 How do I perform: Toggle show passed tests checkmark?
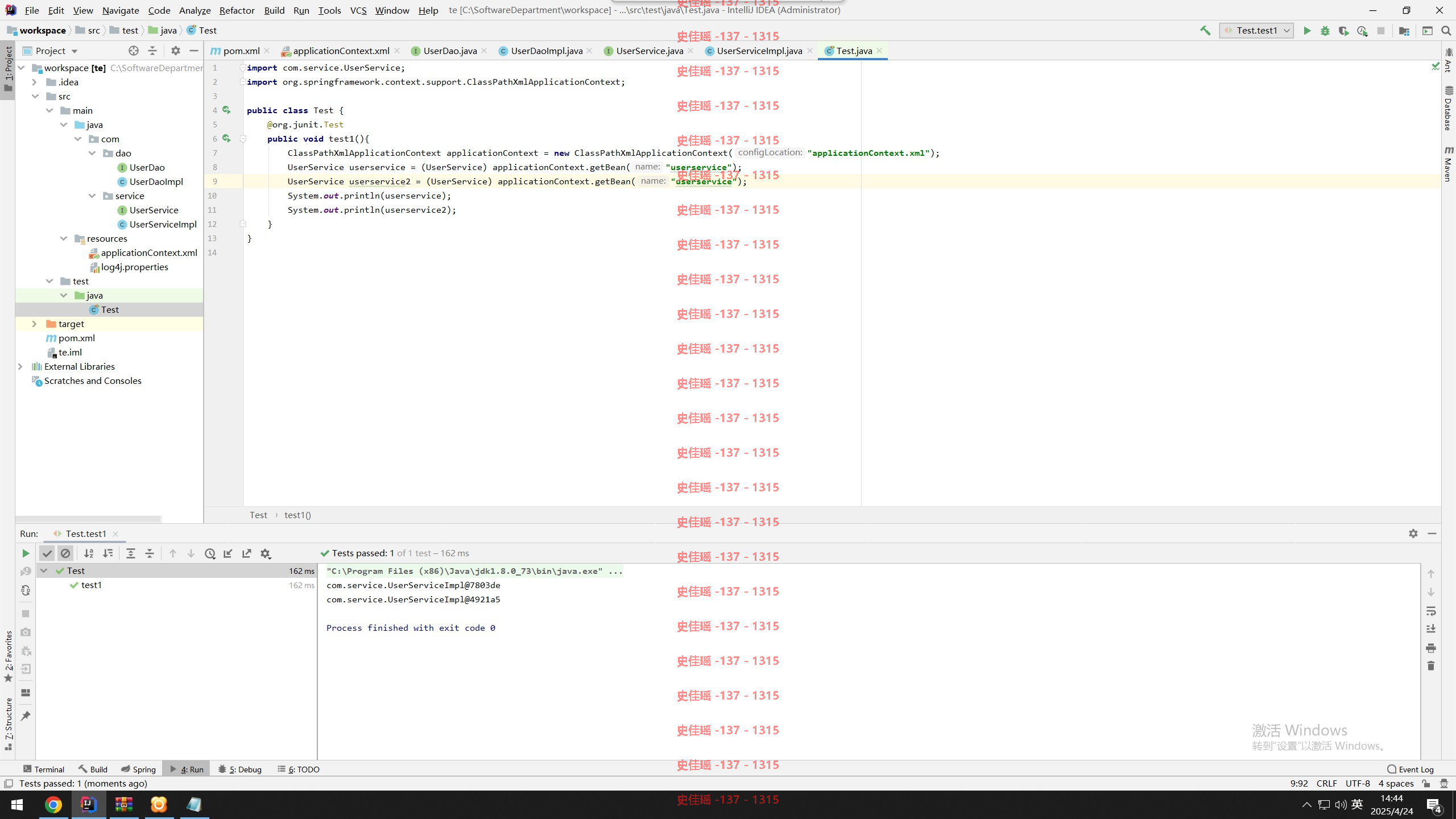pos(47,553)
